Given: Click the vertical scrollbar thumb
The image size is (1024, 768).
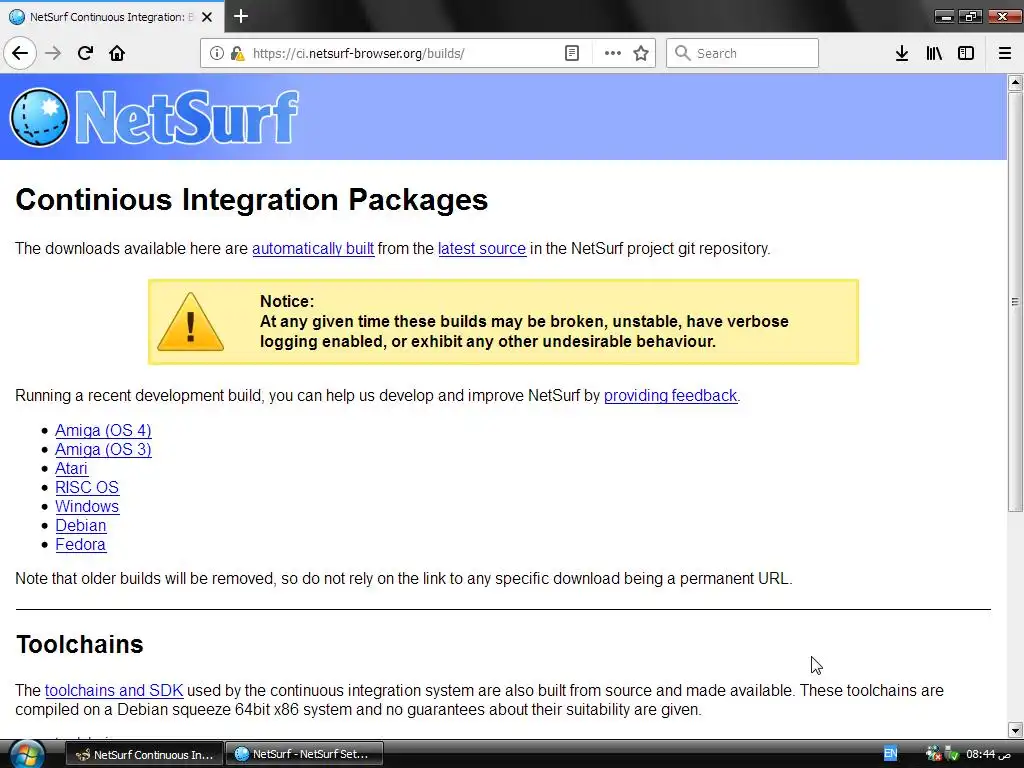Looking at the screenshot, I should coord(1015,302).
